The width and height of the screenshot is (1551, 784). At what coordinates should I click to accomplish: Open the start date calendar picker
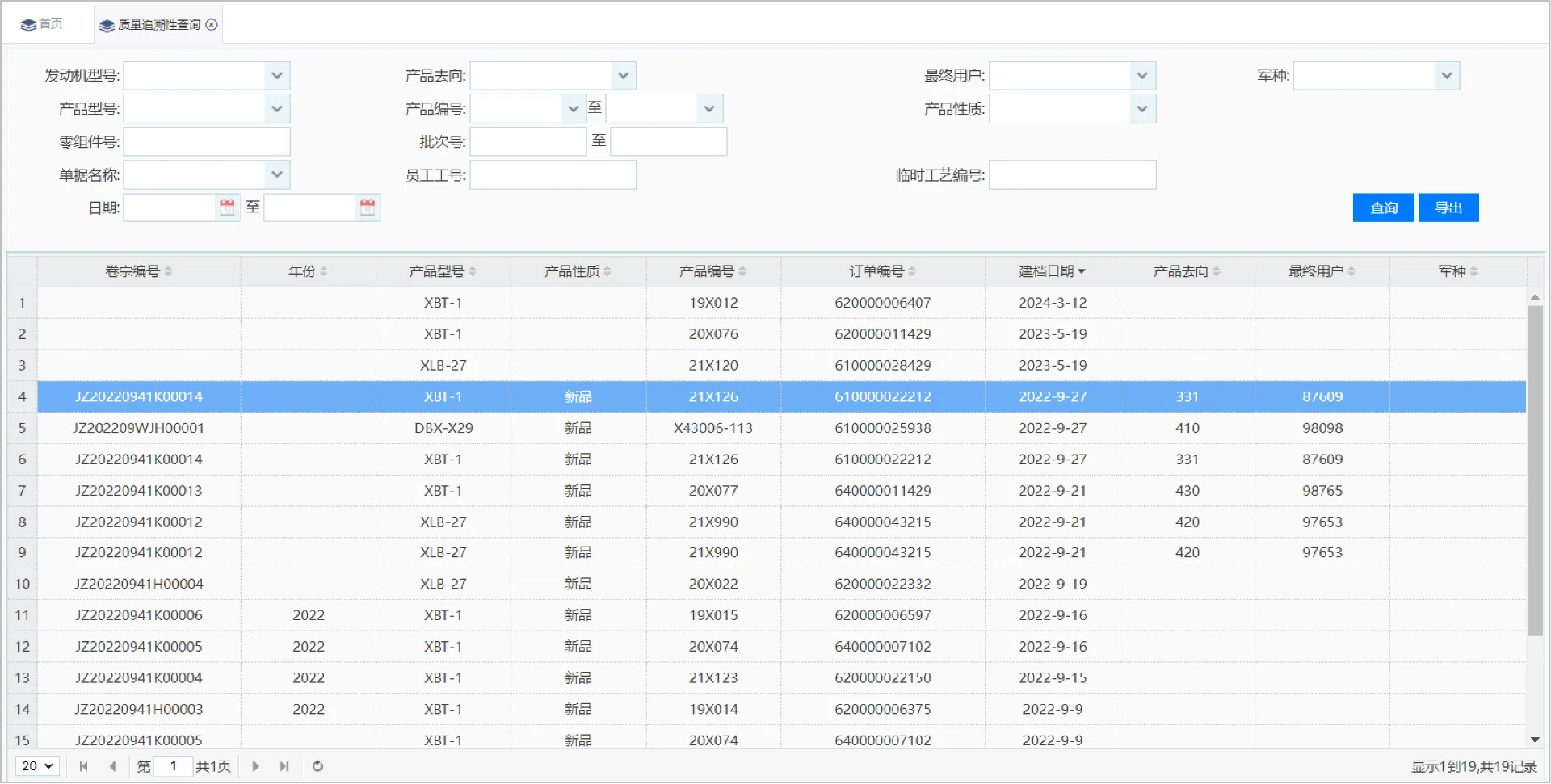coord(227,208)
